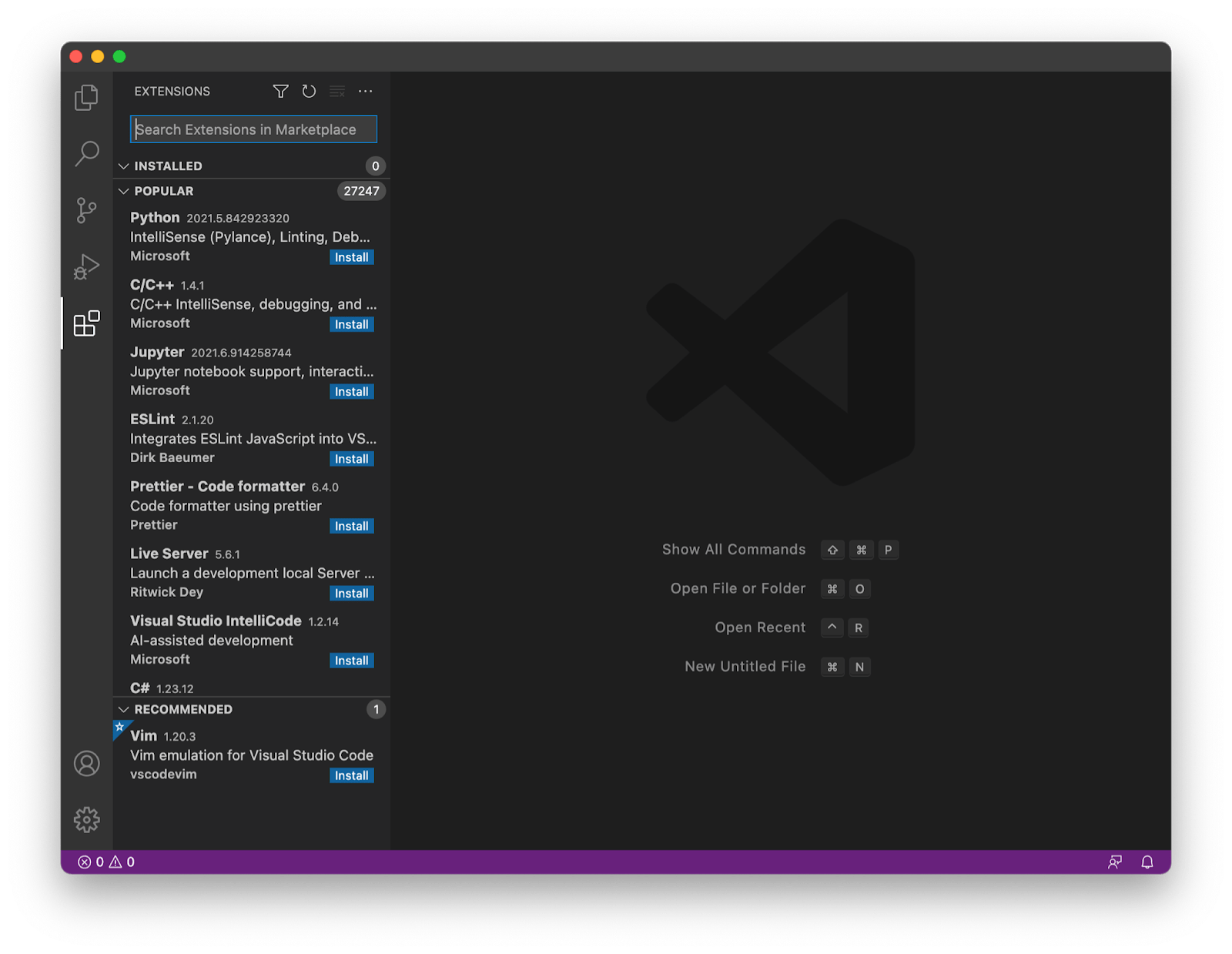
Task: Open the Python extension details
Action: coord(252,237)
